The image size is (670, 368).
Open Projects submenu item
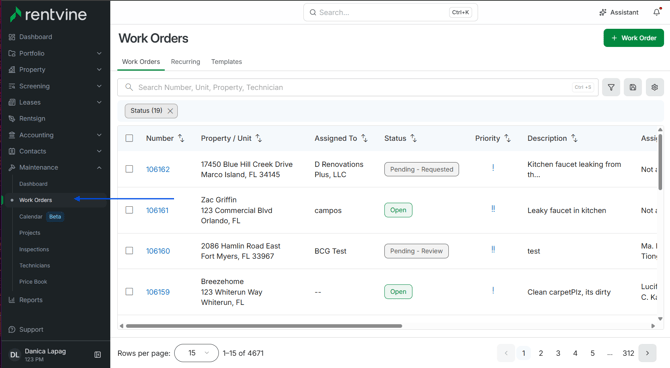pyautogui.click(x=29, y=233)
